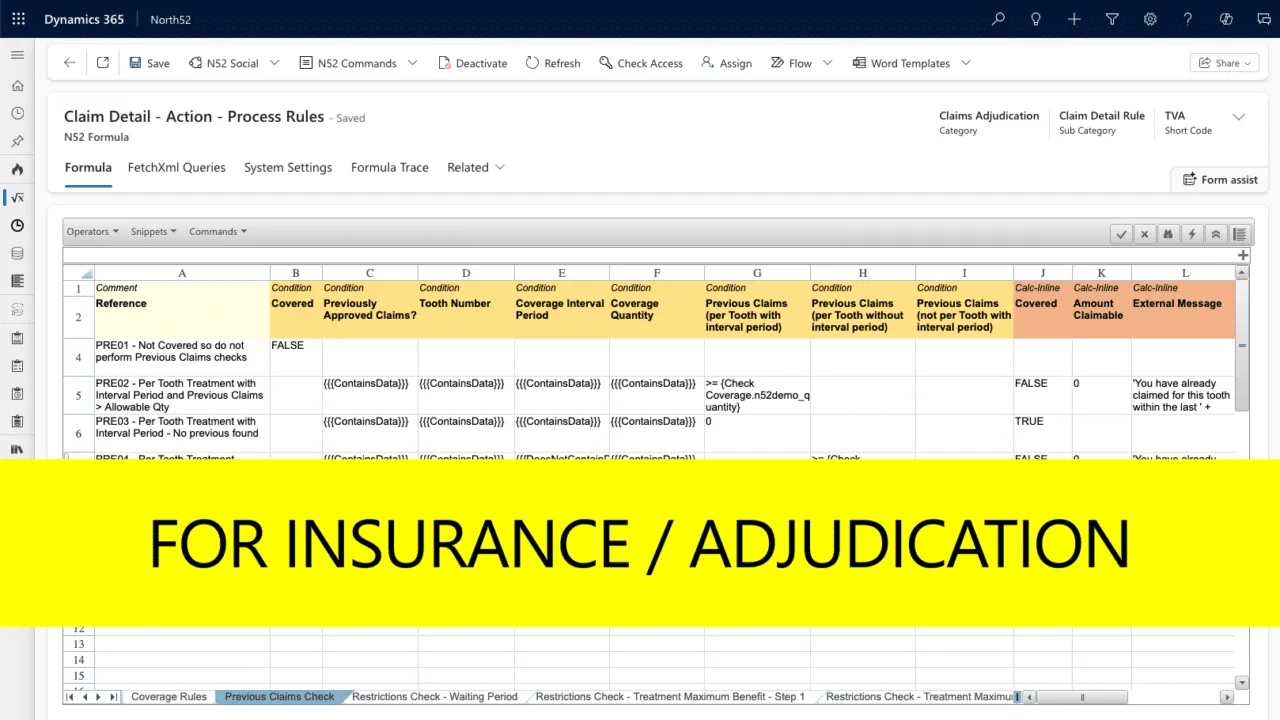The width and height of the screenshot is (1280, 720).
Task: Select Previous Claims Check sheet tab
Action: (x=280, y=697)
